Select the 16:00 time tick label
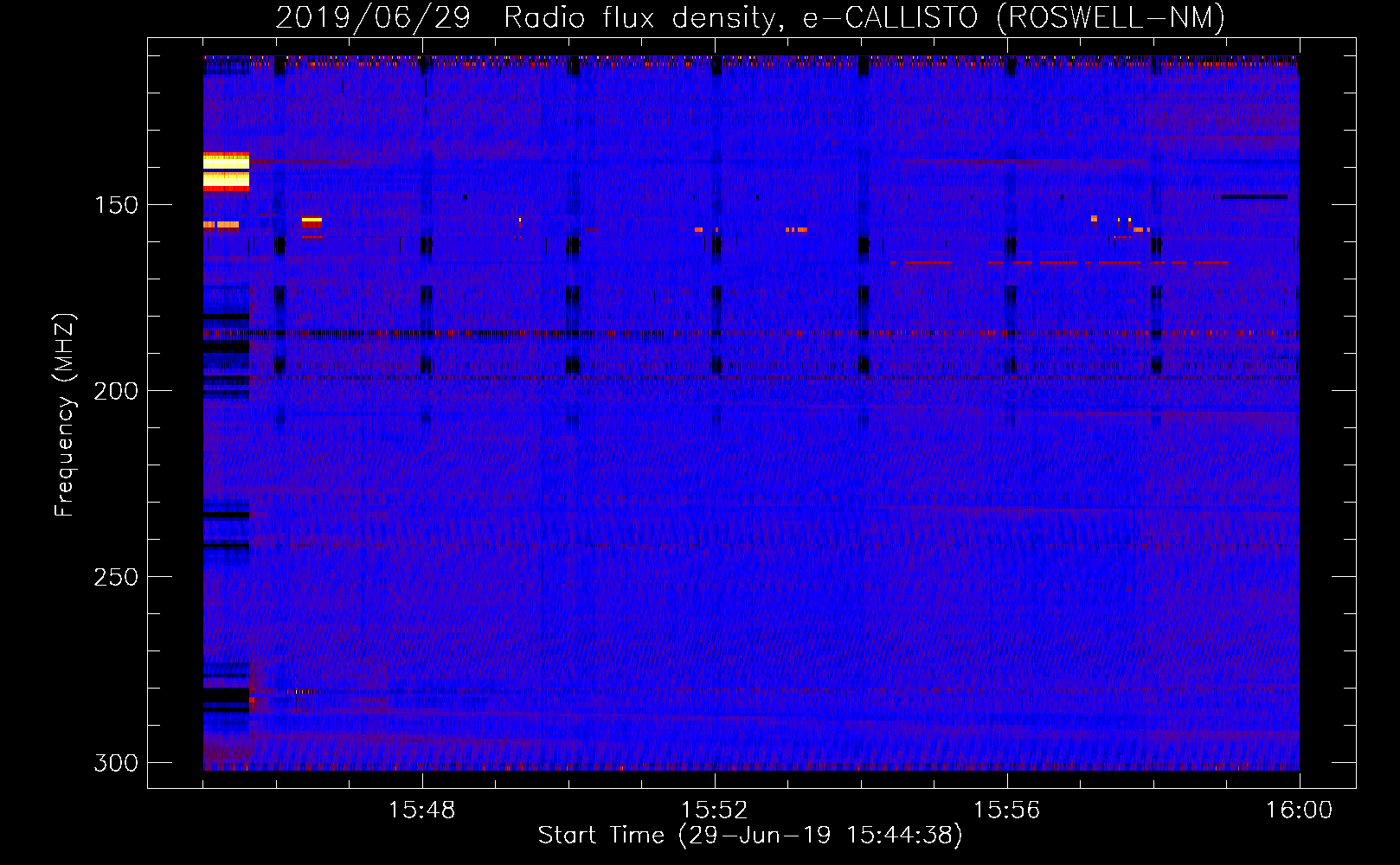Viewport: 1400px width, 865px height. (1299, 811)
